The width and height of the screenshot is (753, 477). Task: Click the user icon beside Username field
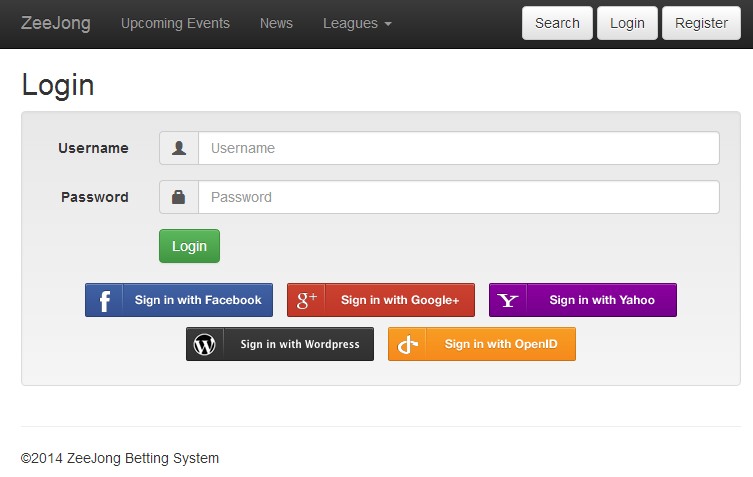[179, 148]
